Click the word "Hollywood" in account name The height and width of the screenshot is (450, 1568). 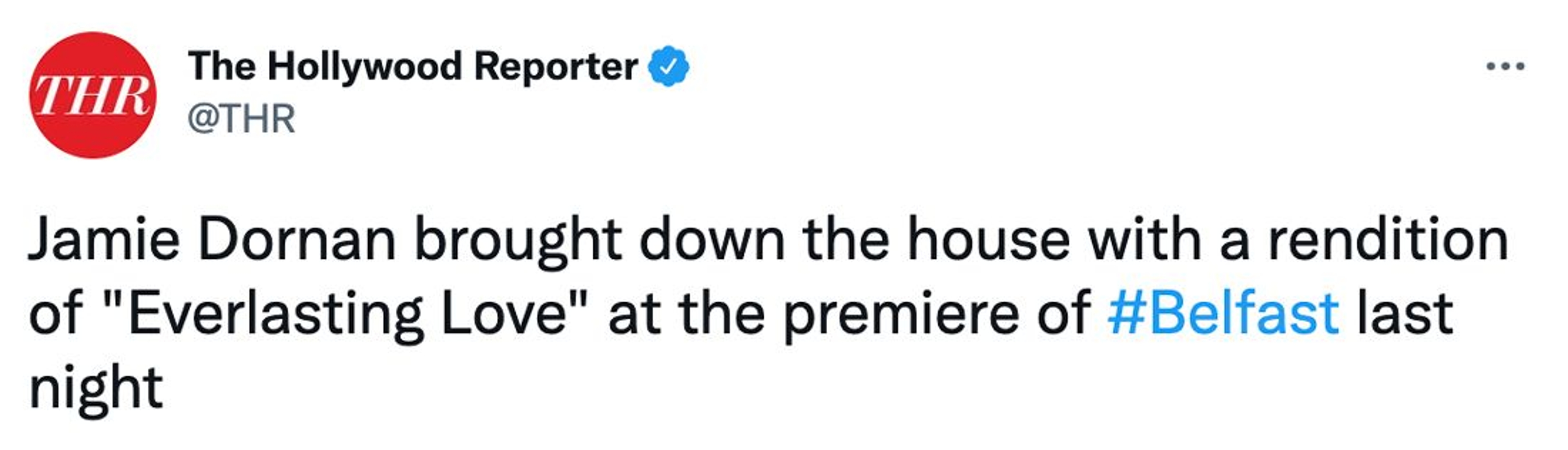pos(364,66)
